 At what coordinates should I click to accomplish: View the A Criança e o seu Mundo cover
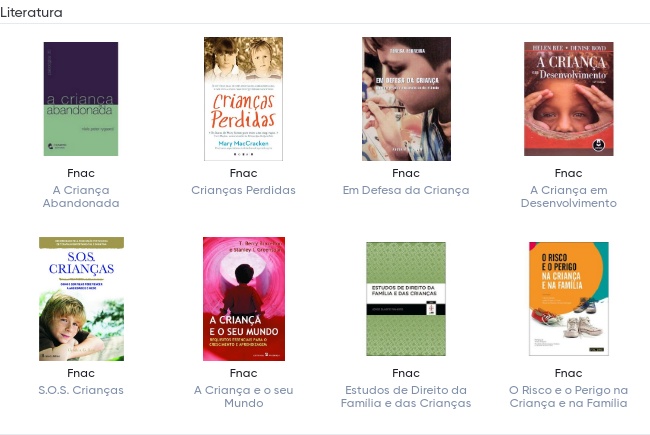point(244,299)
